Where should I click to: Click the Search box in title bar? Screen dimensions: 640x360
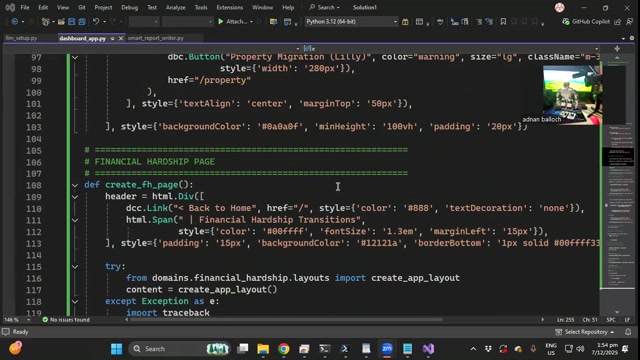click(324, 7)
